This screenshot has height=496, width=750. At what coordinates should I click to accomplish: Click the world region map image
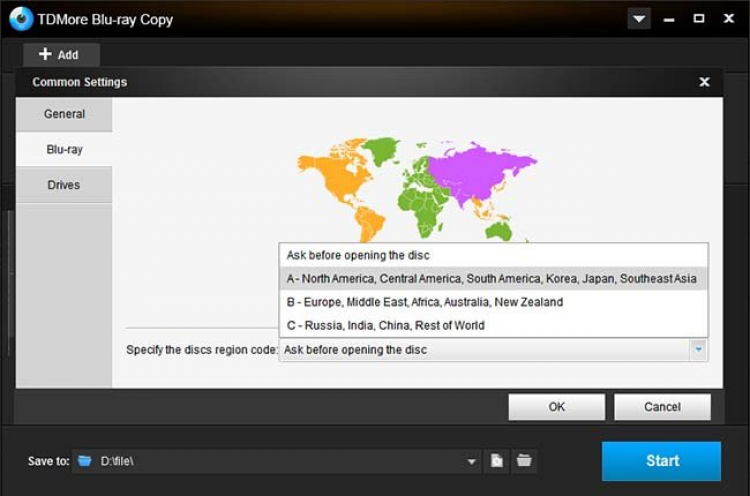pos(418,189)
